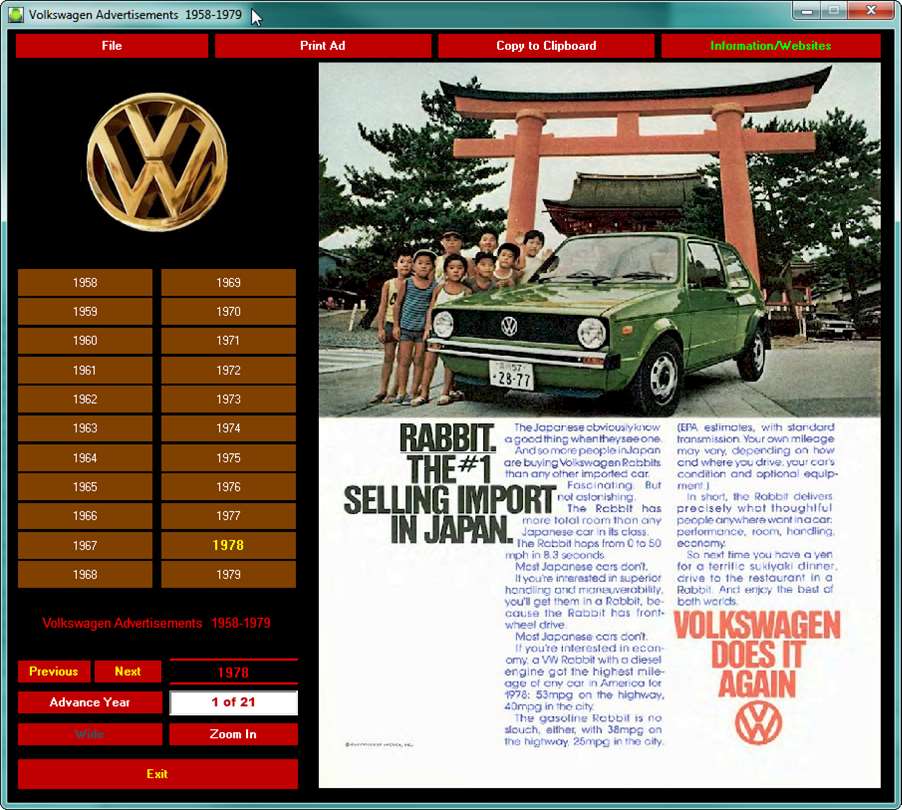Image resolution: width=902 pixels, height=810 pixels.
Task: Click the gold VW logo
Action: tap(157, 162)
